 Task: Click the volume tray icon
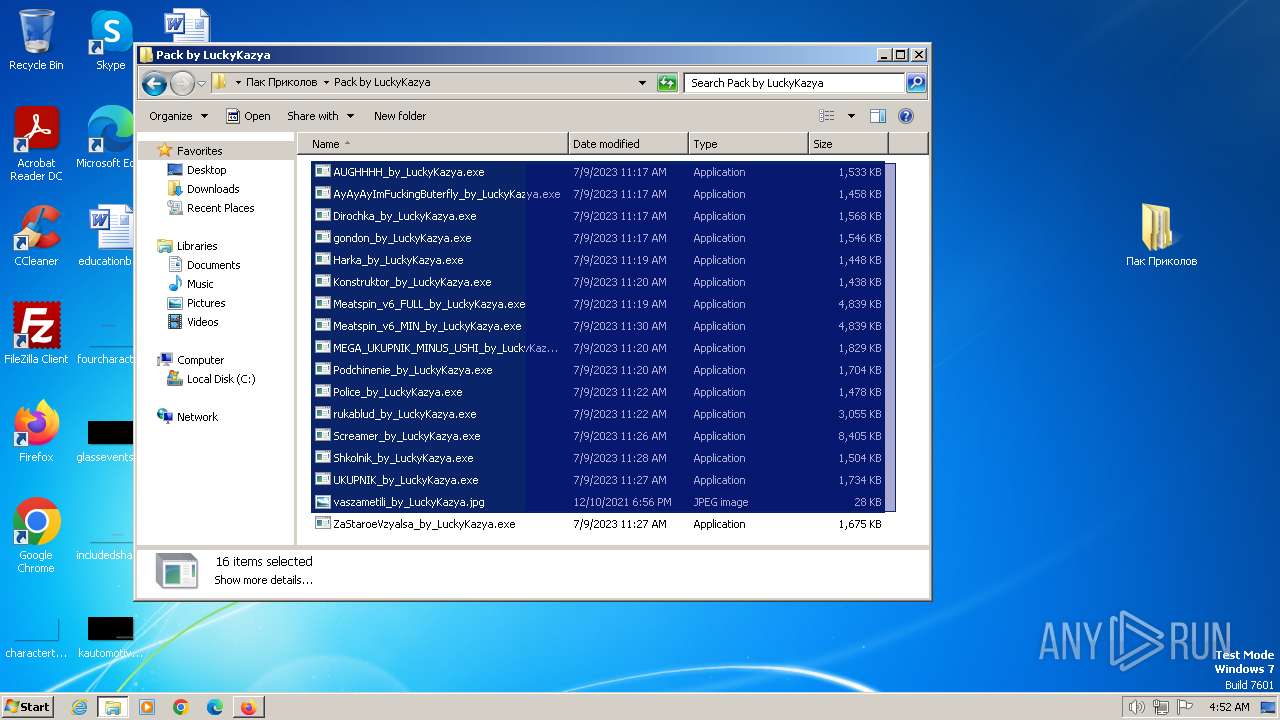1136,707
